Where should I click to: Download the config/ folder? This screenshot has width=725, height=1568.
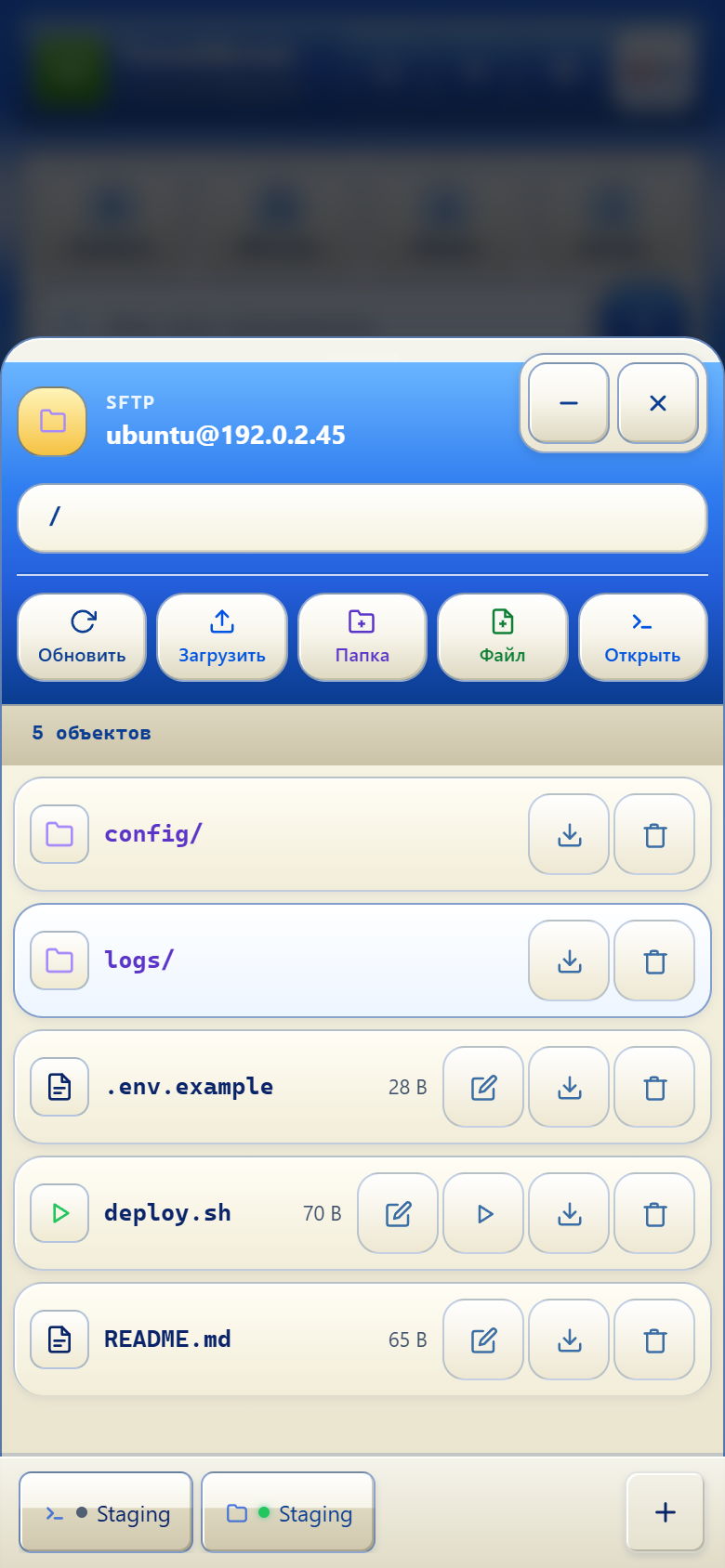click(x=569, y=834)
